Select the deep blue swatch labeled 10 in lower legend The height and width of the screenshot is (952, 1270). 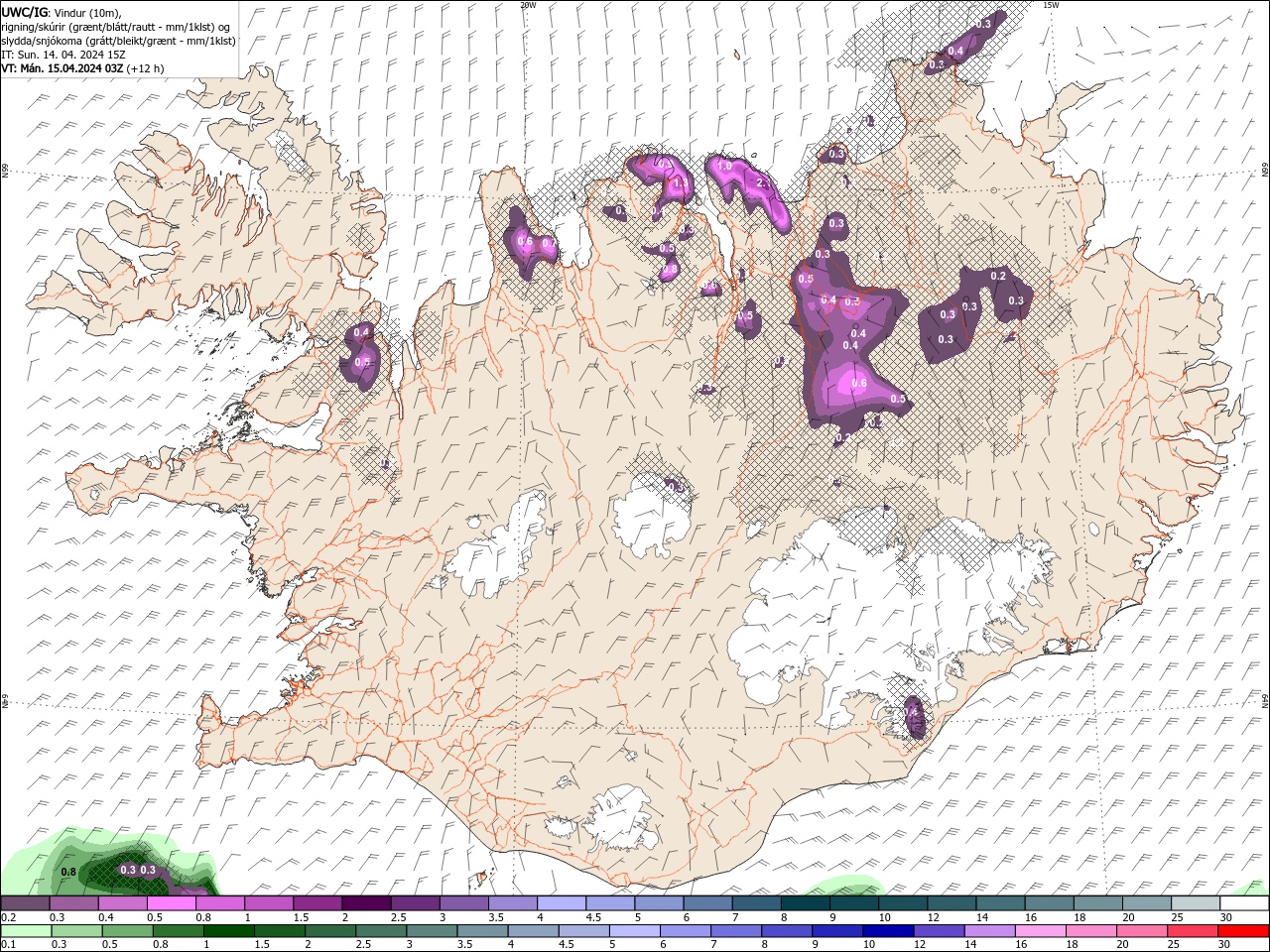[888, 931]
